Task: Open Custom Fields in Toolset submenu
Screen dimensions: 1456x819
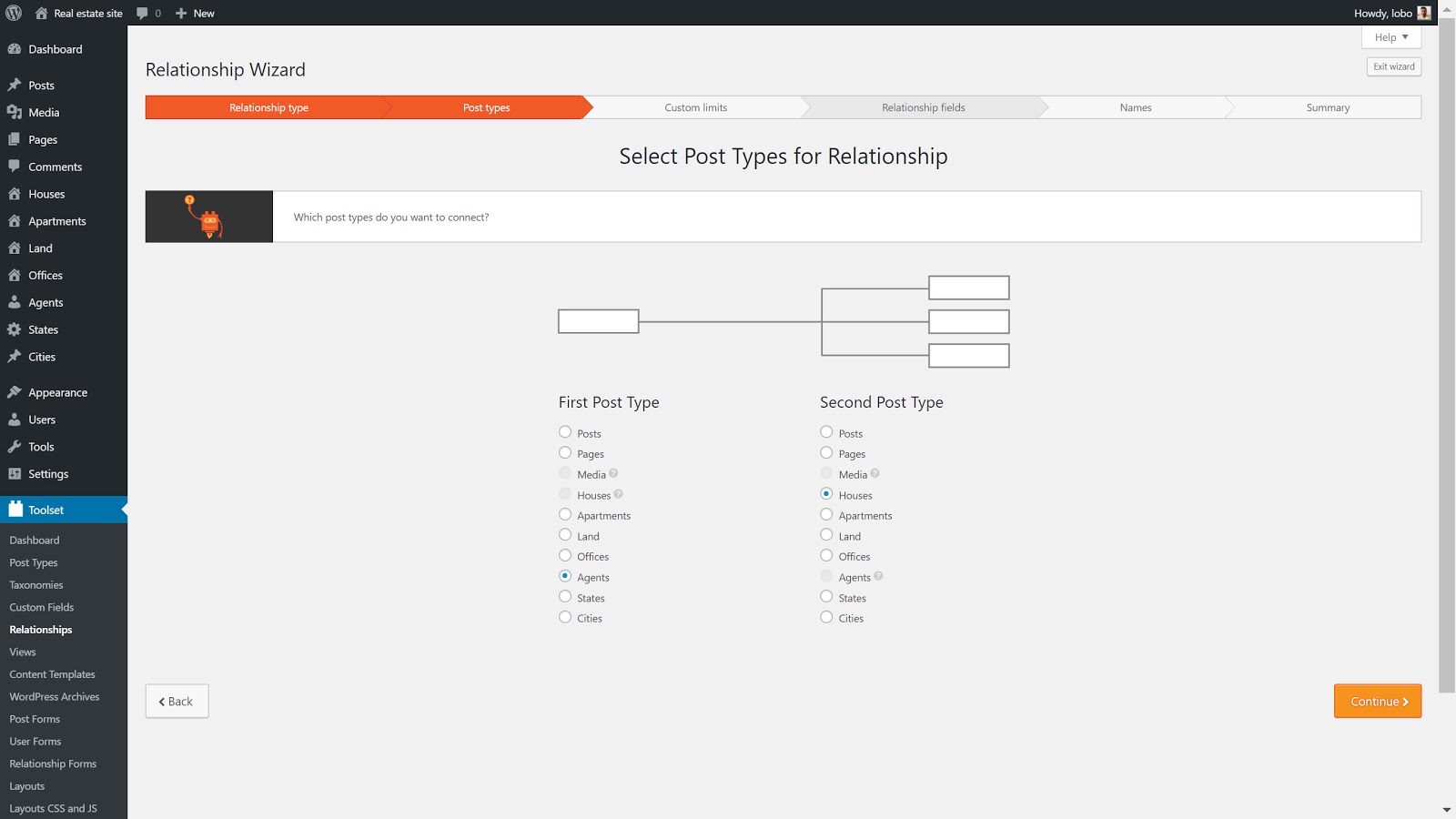Action: (x=42, y=607)
